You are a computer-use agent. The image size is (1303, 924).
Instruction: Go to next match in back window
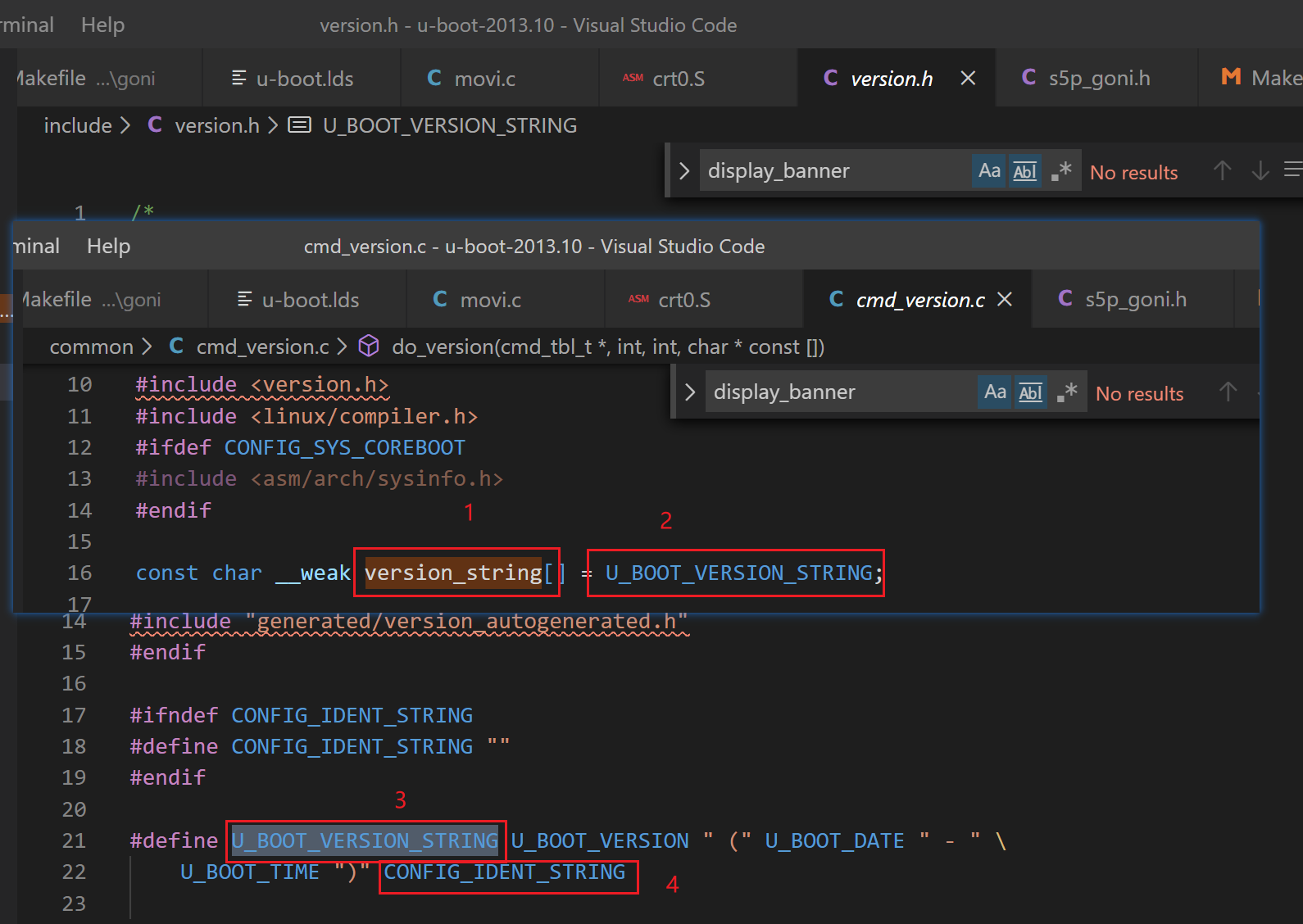(x=1260, y=171)
